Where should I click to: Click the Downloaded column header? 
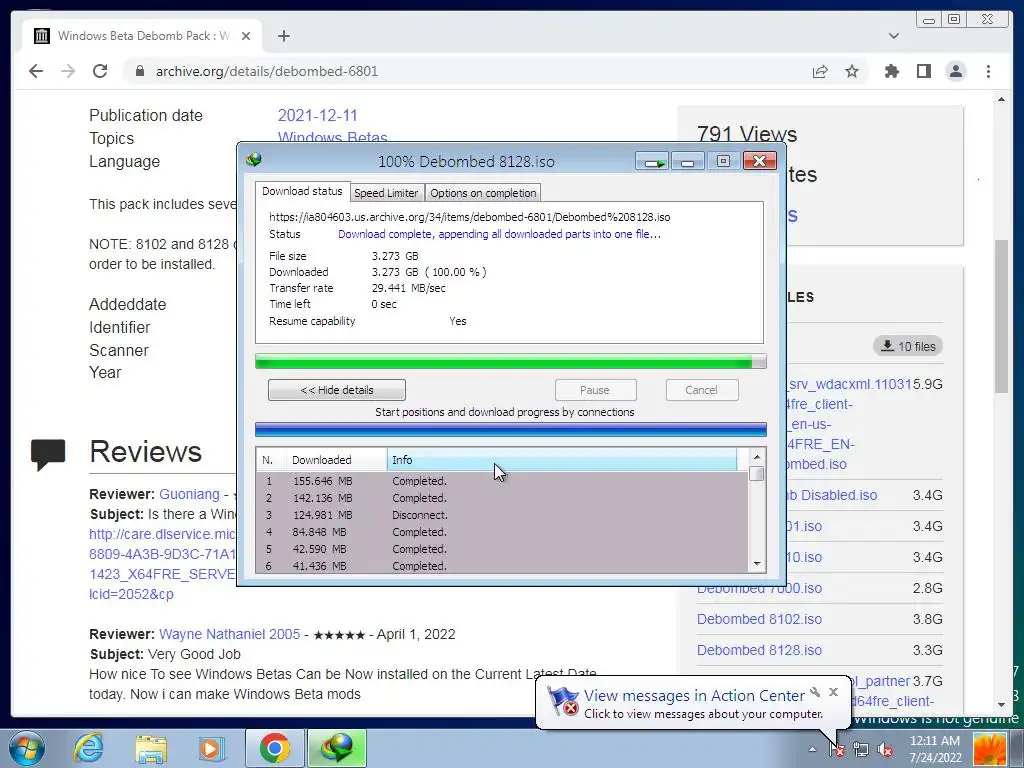coord(336,460)
